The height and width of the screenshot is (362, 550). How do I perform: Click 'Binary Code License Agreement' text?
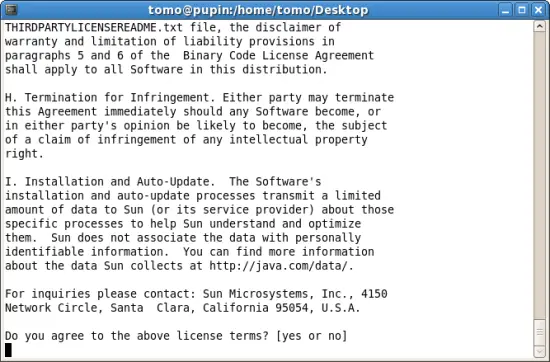click(279, 55)
